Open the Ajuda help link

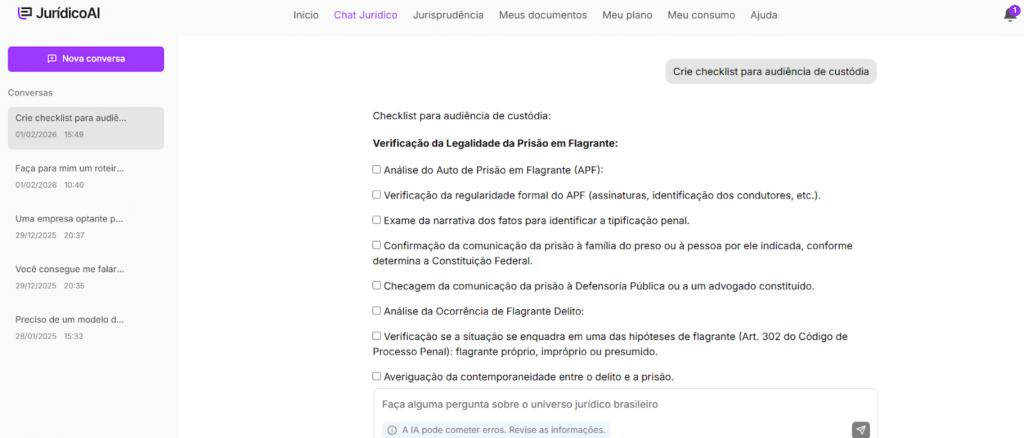coord(763,15)
